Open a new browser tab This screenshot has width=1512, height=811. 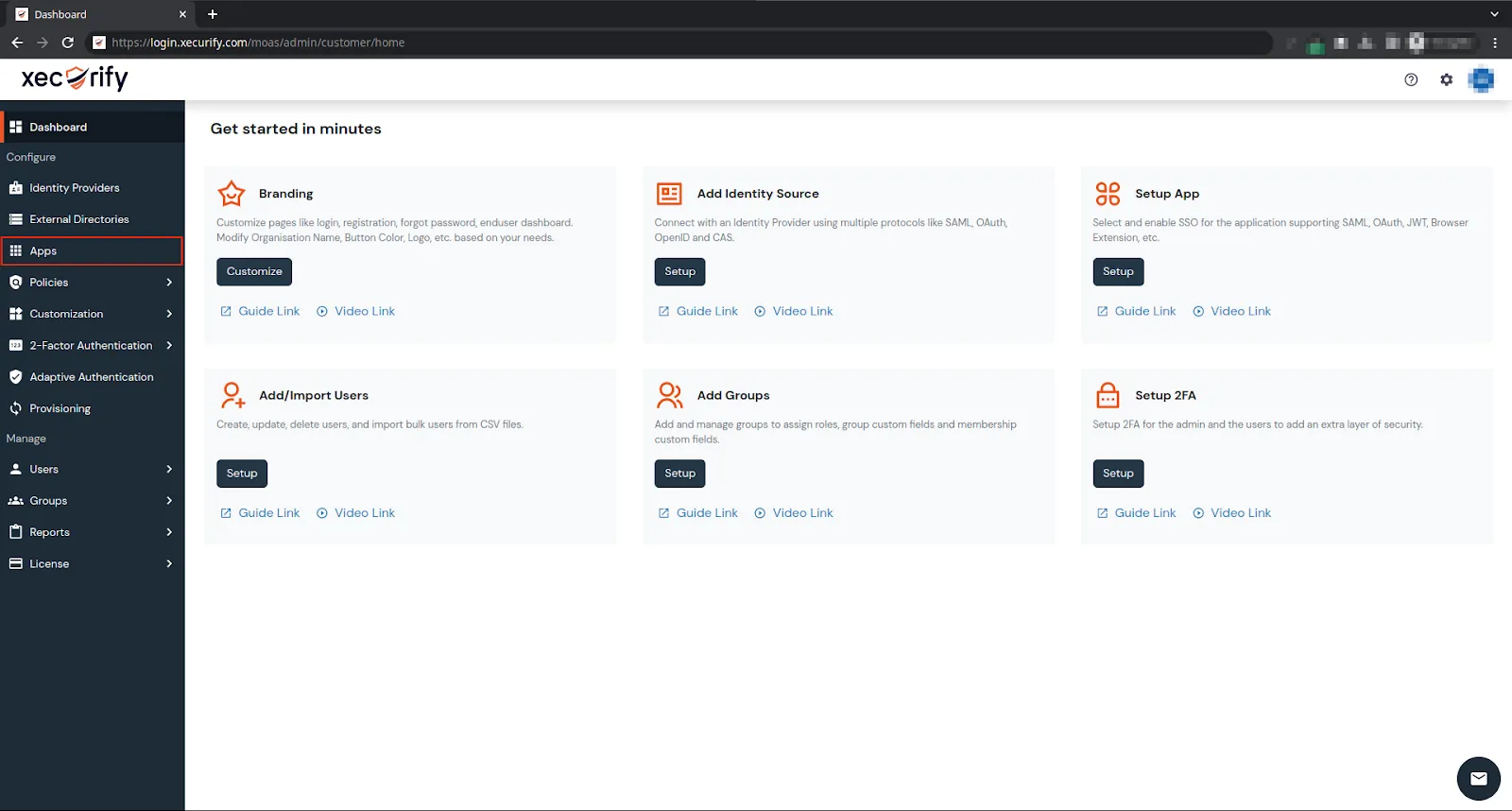(213, 14)
